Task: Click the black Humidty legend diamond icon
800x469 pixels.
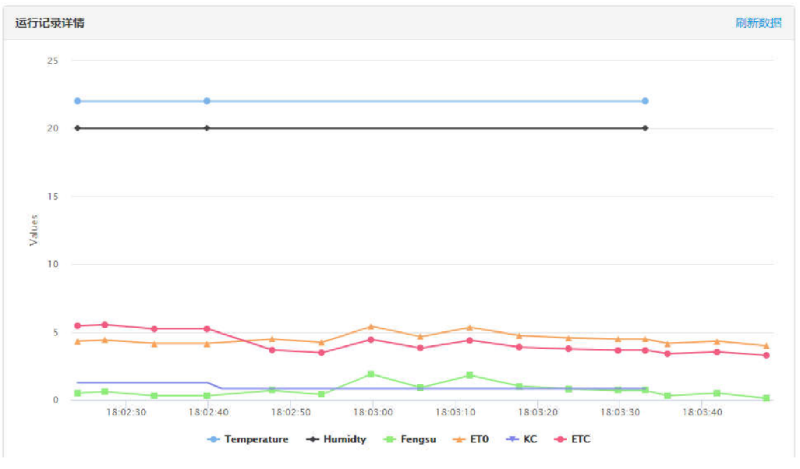Action: tap(312, 439)
